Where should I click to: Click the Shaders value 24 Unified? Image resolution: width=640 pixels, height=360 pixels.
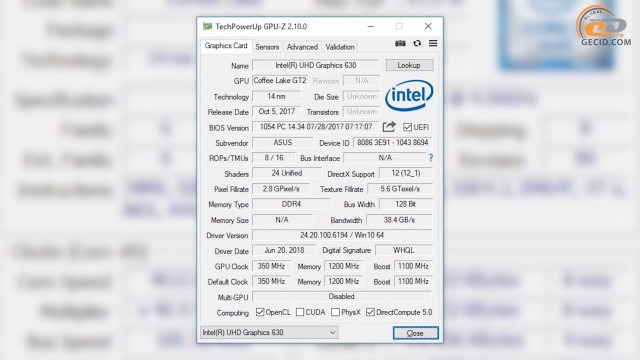click(287, 173)
